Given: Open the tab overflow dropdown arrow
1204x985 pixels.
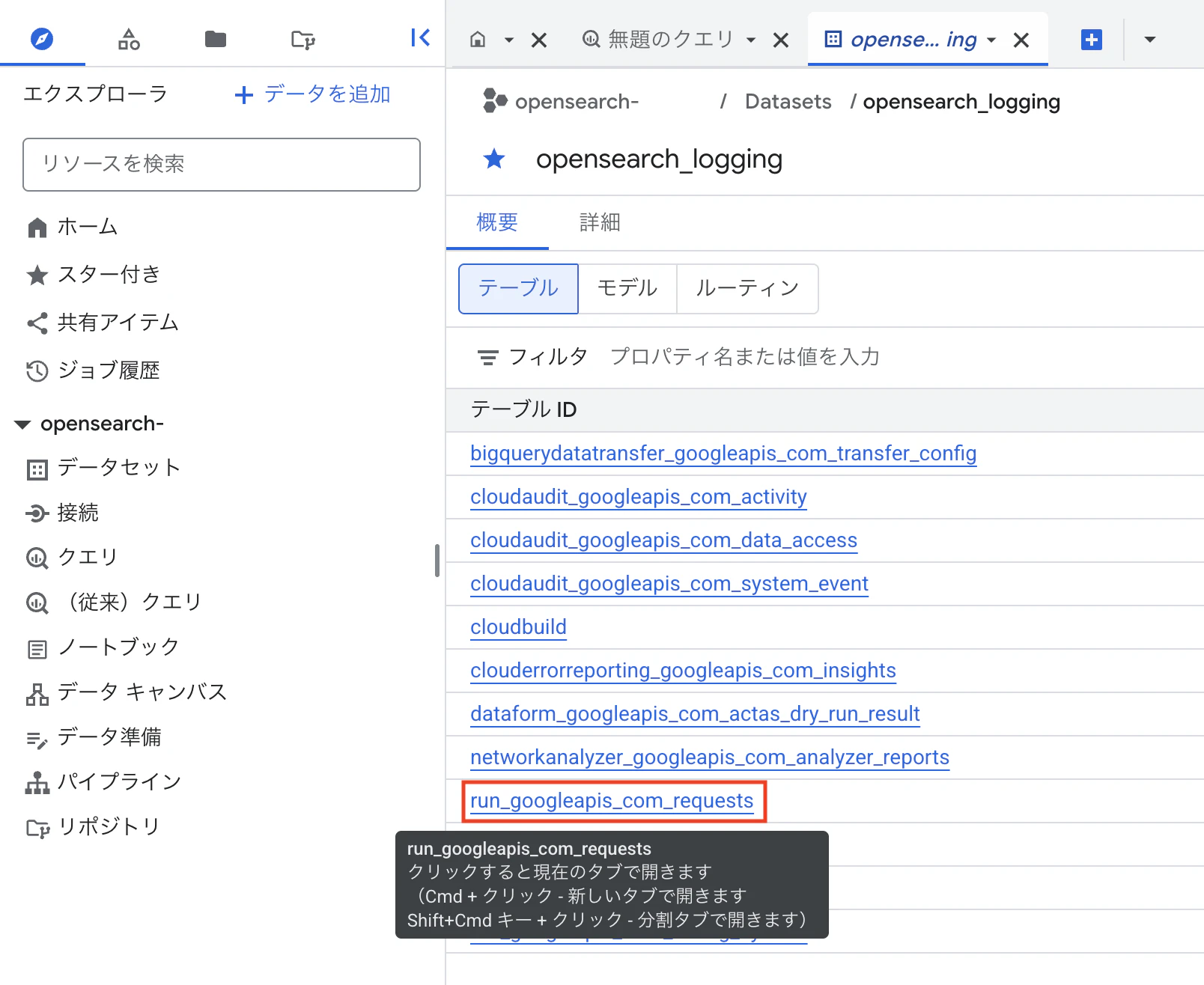Looking at the screenshot, I should click(1150, 39).
